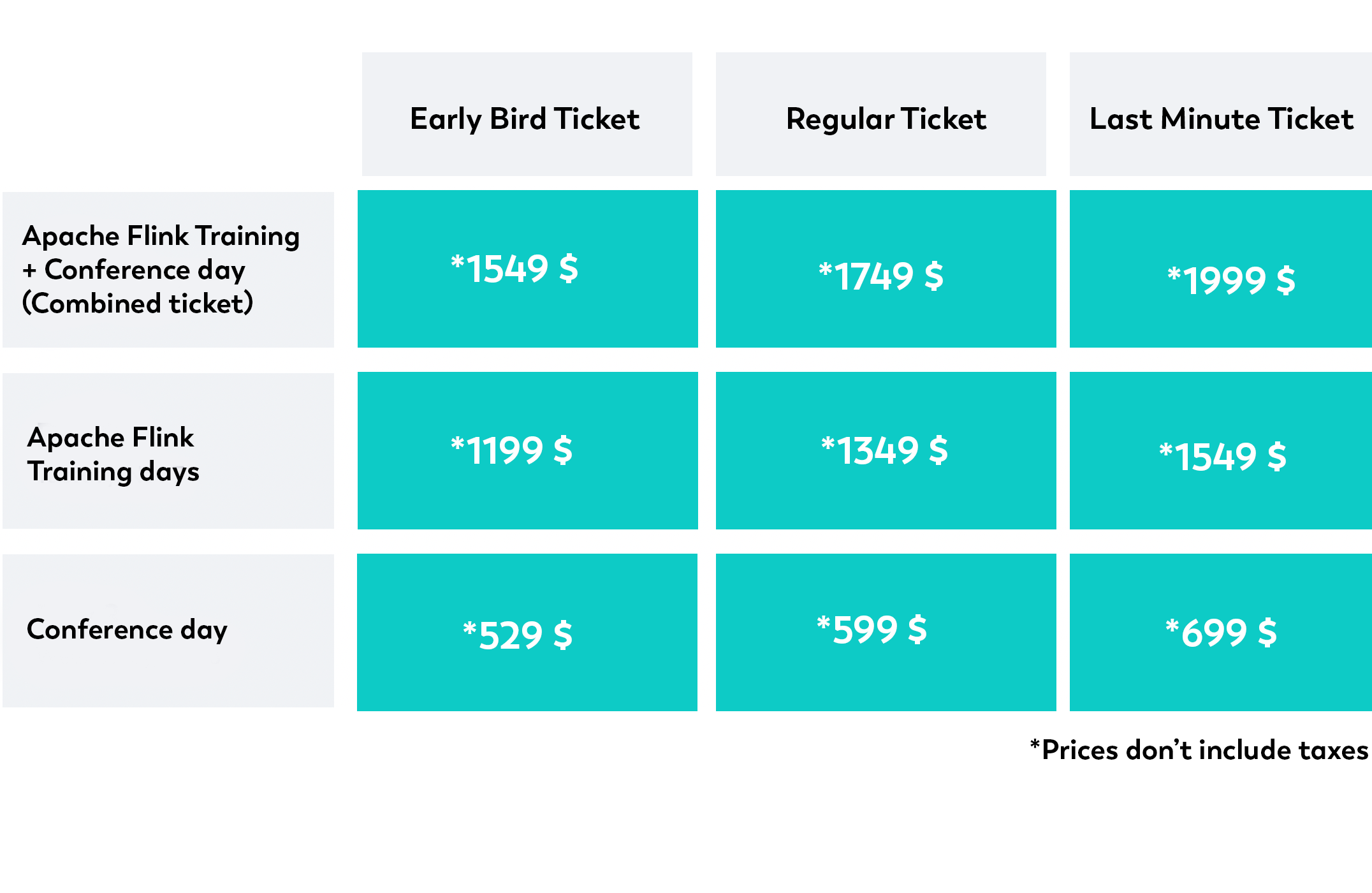Select the Last Minute Ticket column header
The width and height of the screenshot is (1372, 893).
[x=1220, y=114]
